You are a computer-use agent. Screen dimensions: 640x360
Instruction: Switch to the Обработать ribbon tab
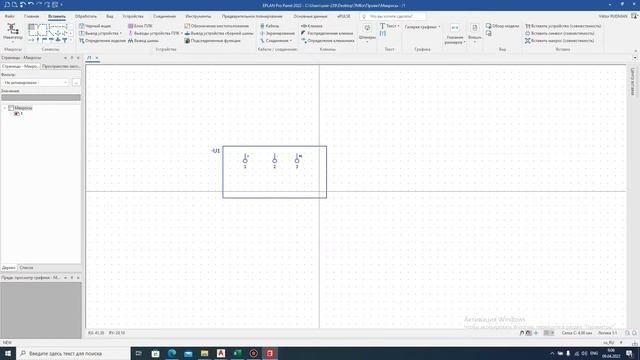pos(86,16)
